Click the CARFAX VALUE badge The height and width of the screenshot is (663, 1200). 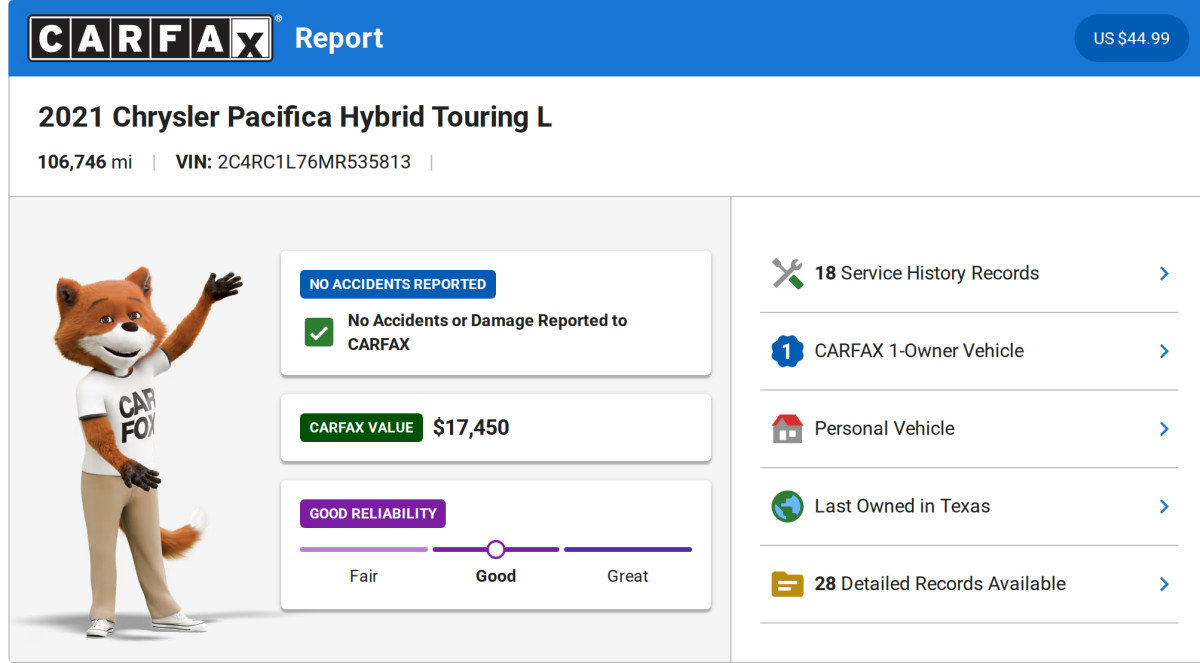[x=361, y=427]
